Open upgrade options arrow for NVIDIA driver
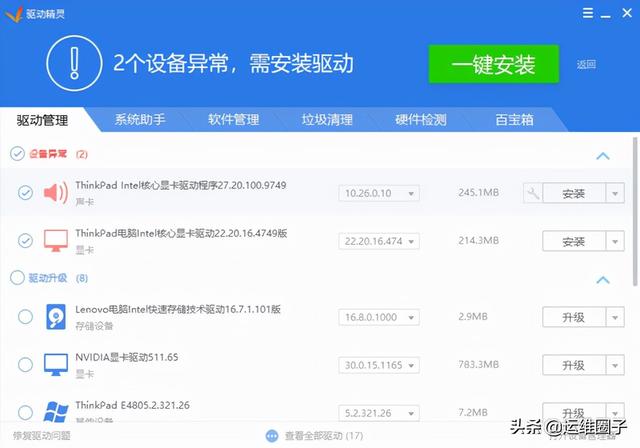The width and height of the screenshot is (640, 448). [615, 365]
